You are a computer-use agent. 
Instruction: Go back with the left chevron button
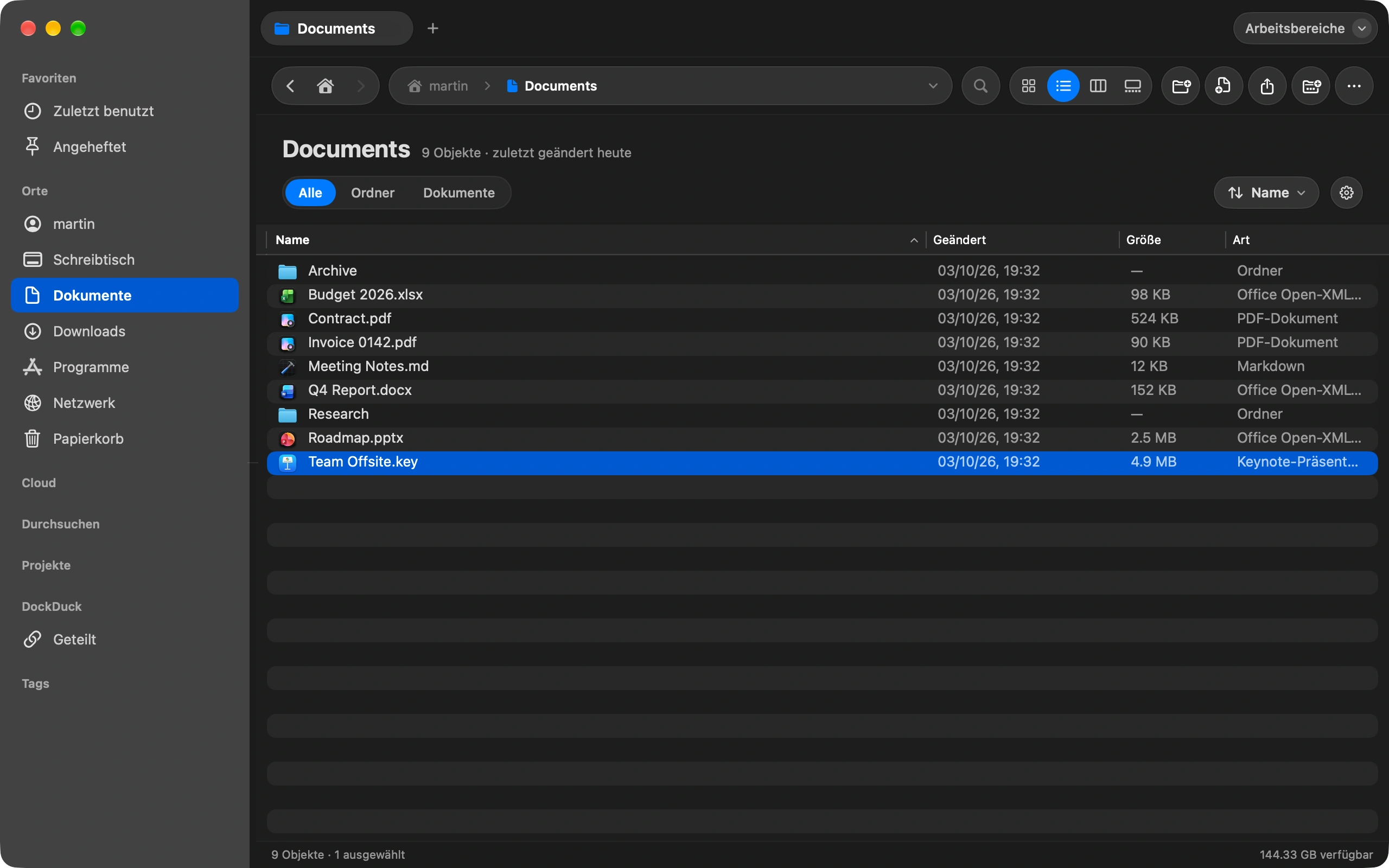click(290, 86)
